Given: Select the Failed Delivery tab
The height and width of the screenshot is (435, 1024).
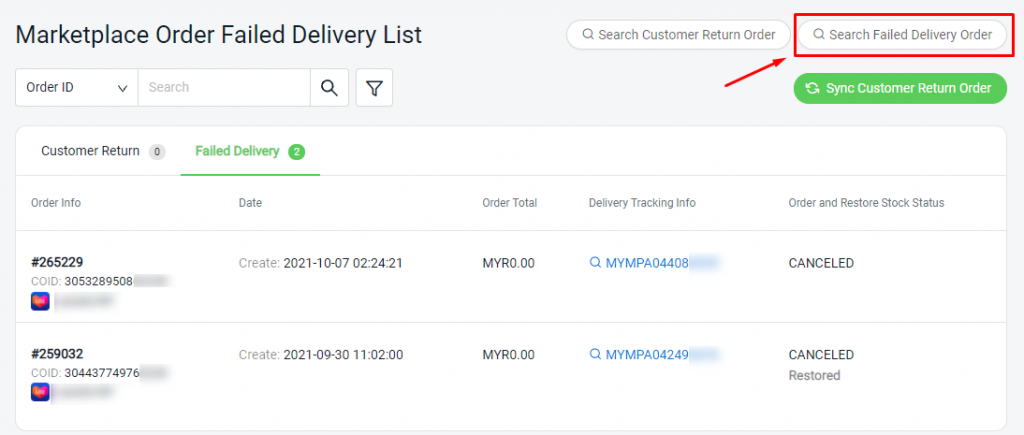Looking at the screenshot, I should (x=237, y=151).
